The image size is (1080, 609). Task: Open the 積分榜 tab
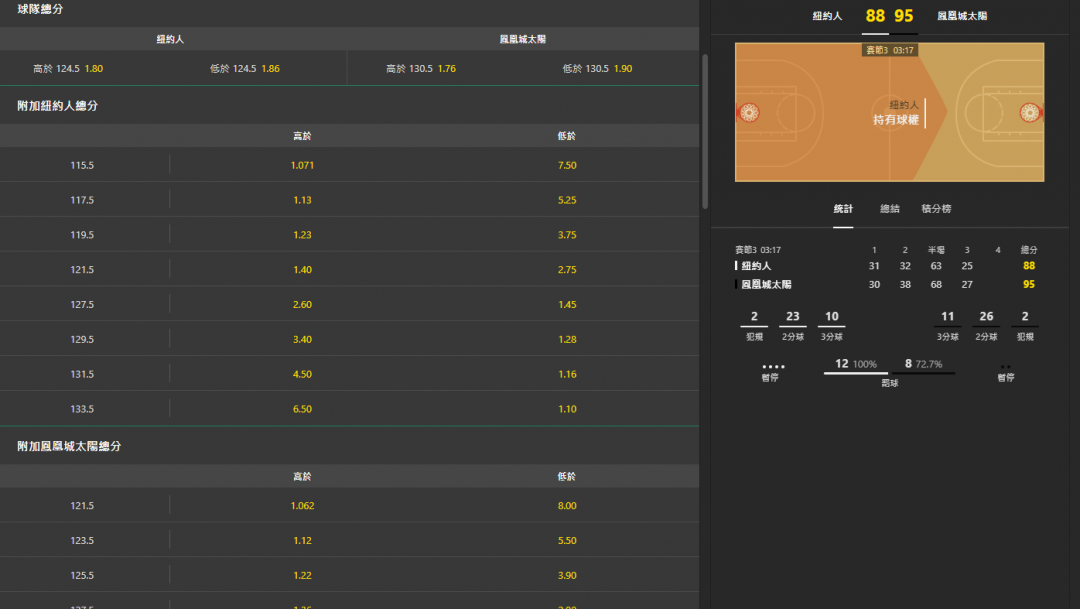click(x=936, y=209)
